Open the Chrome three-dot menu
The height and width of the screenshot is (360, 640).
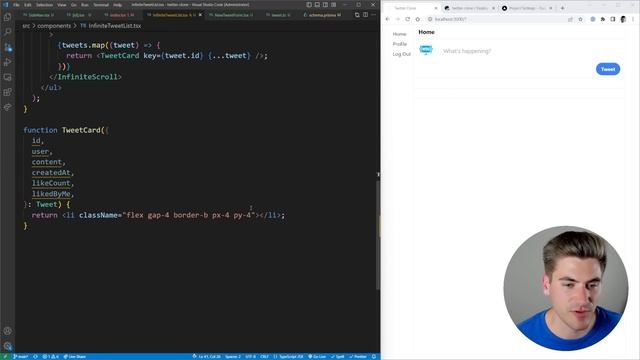click(x=633, y=19)
